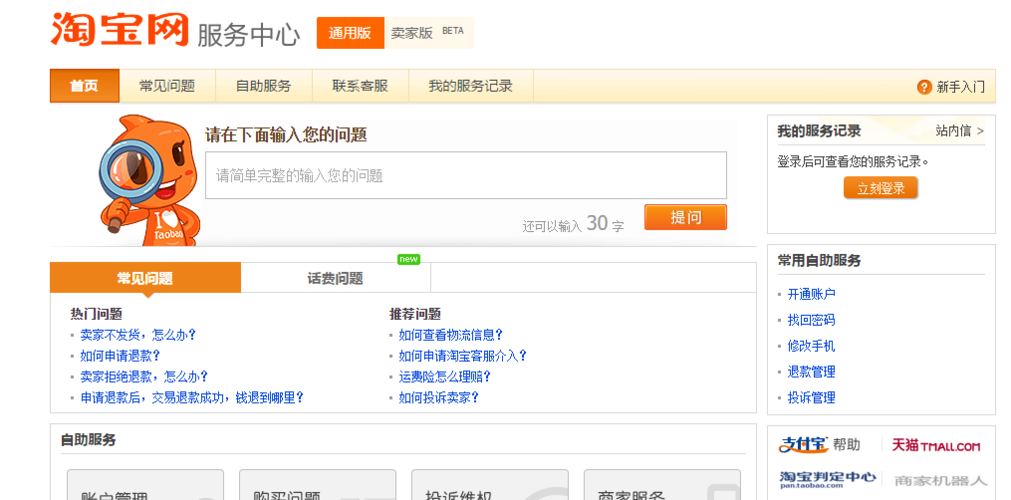Click the 服务中心 title text

[248, 34]
